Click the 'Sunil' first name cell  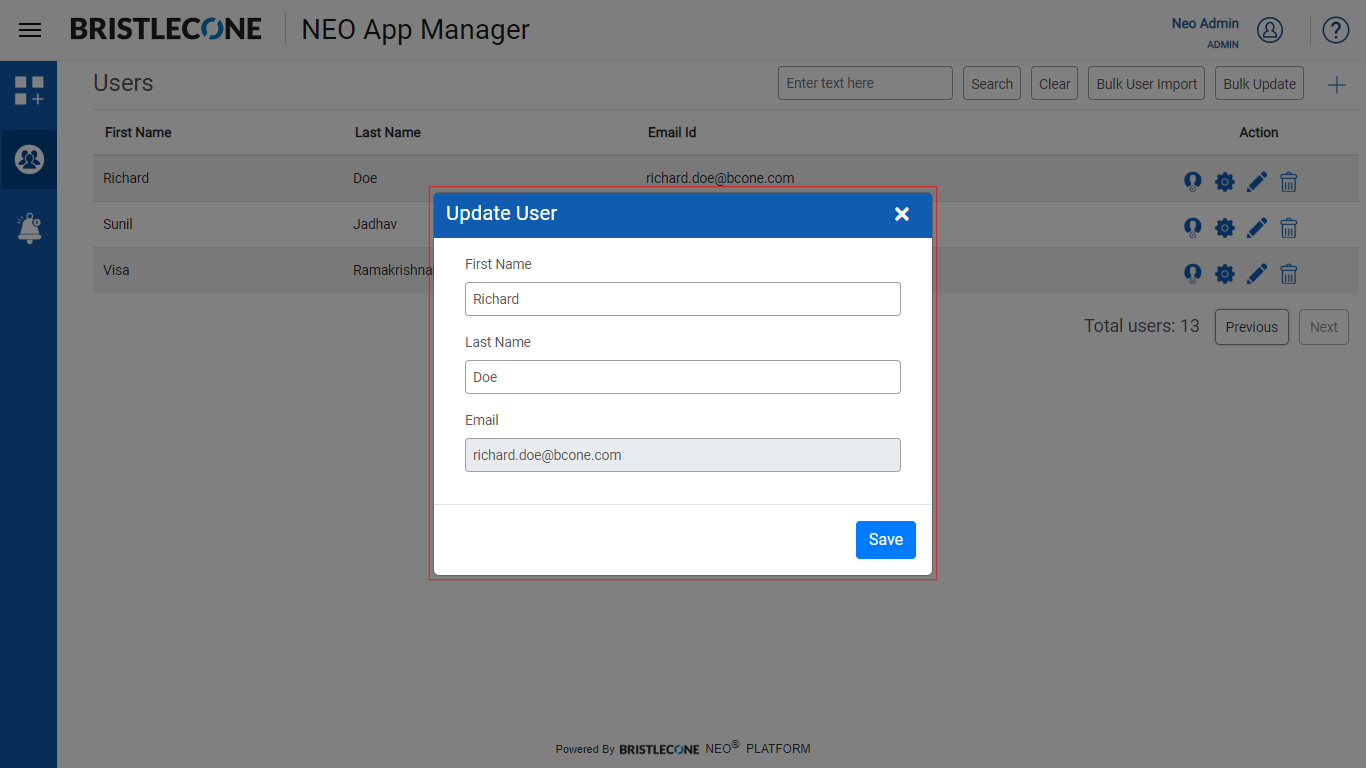118,224
